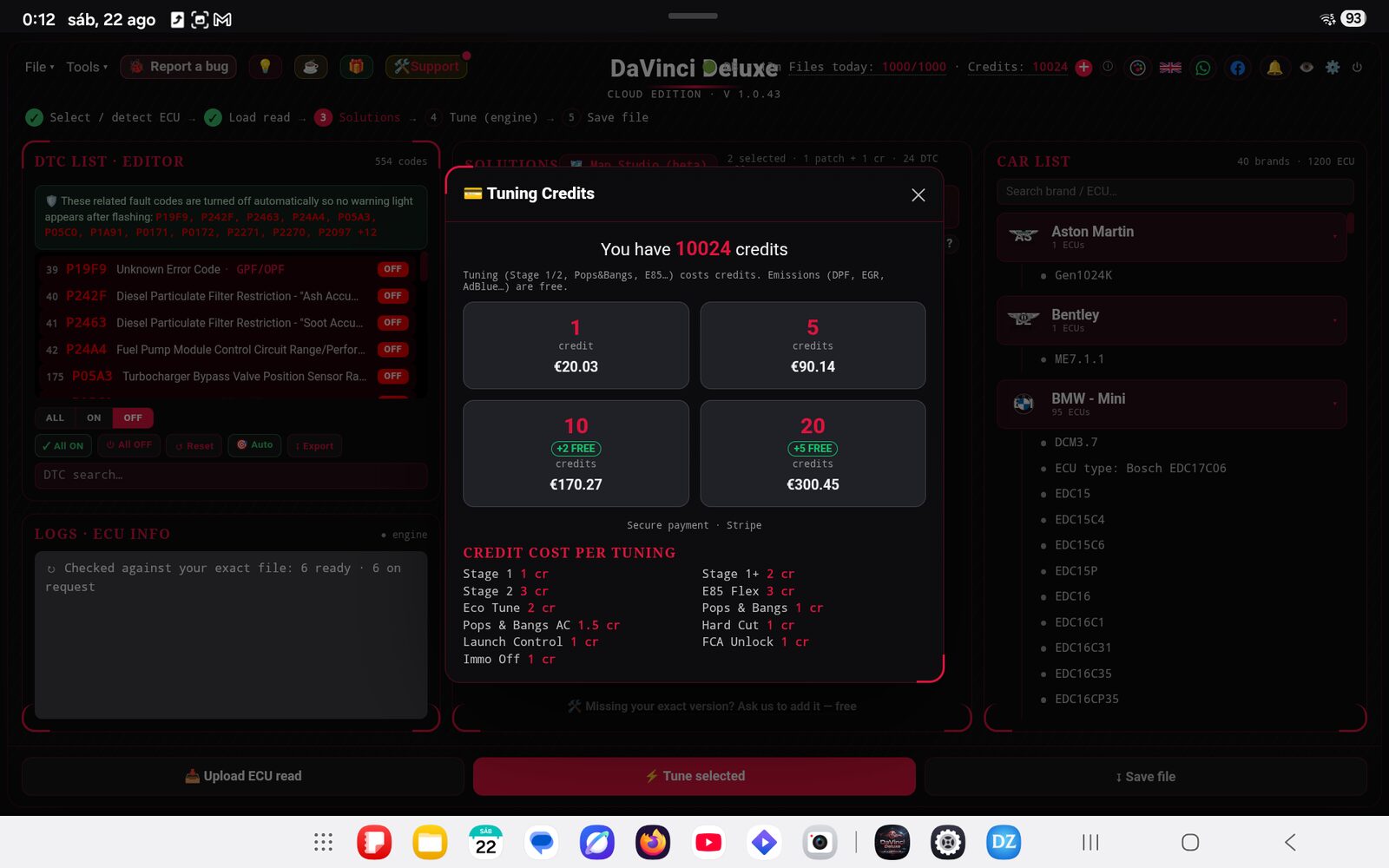Open the gift box icon

[356, 67]
